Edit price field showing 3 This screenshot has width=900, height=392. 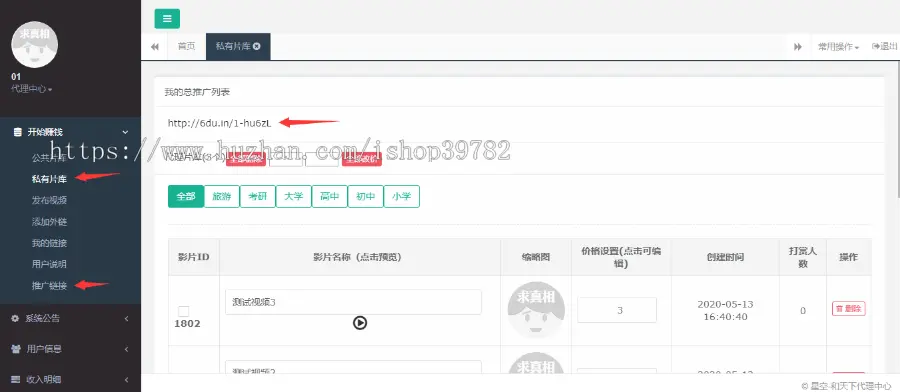(617, 310)
